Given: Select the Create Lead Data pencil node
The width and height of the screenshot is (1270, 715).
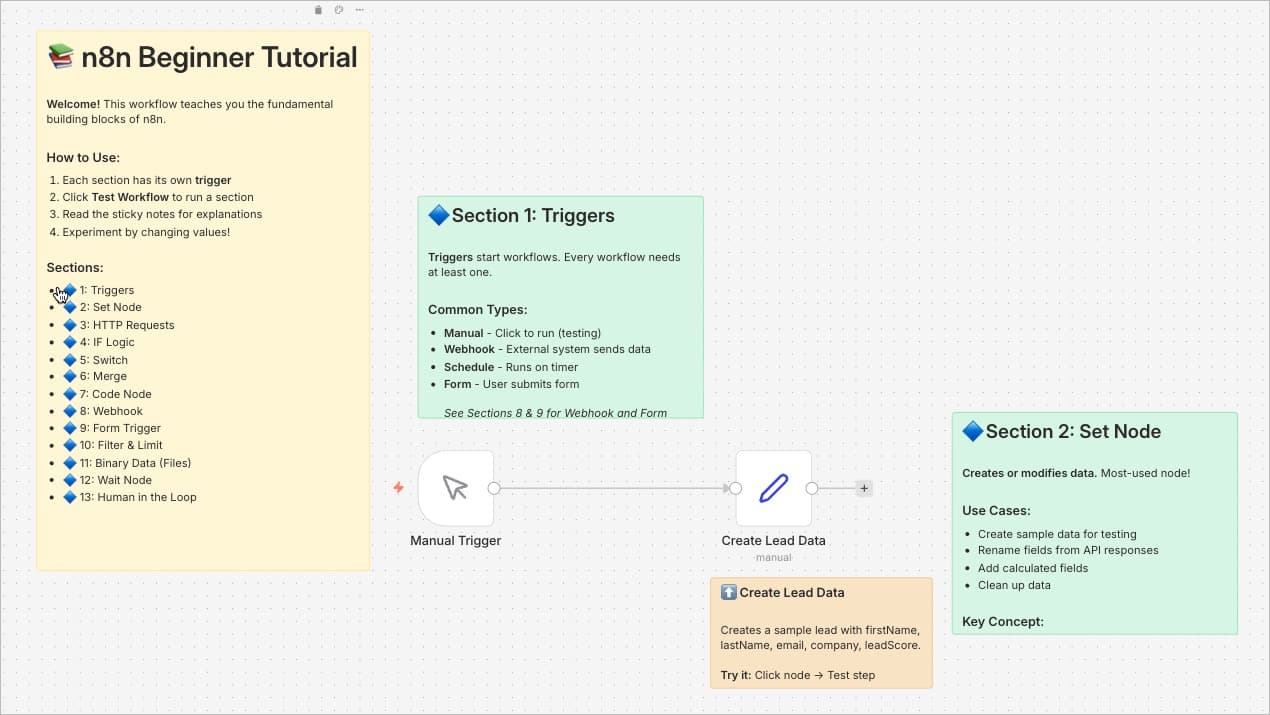Looking at the screenshot, I should coord(773,488).
